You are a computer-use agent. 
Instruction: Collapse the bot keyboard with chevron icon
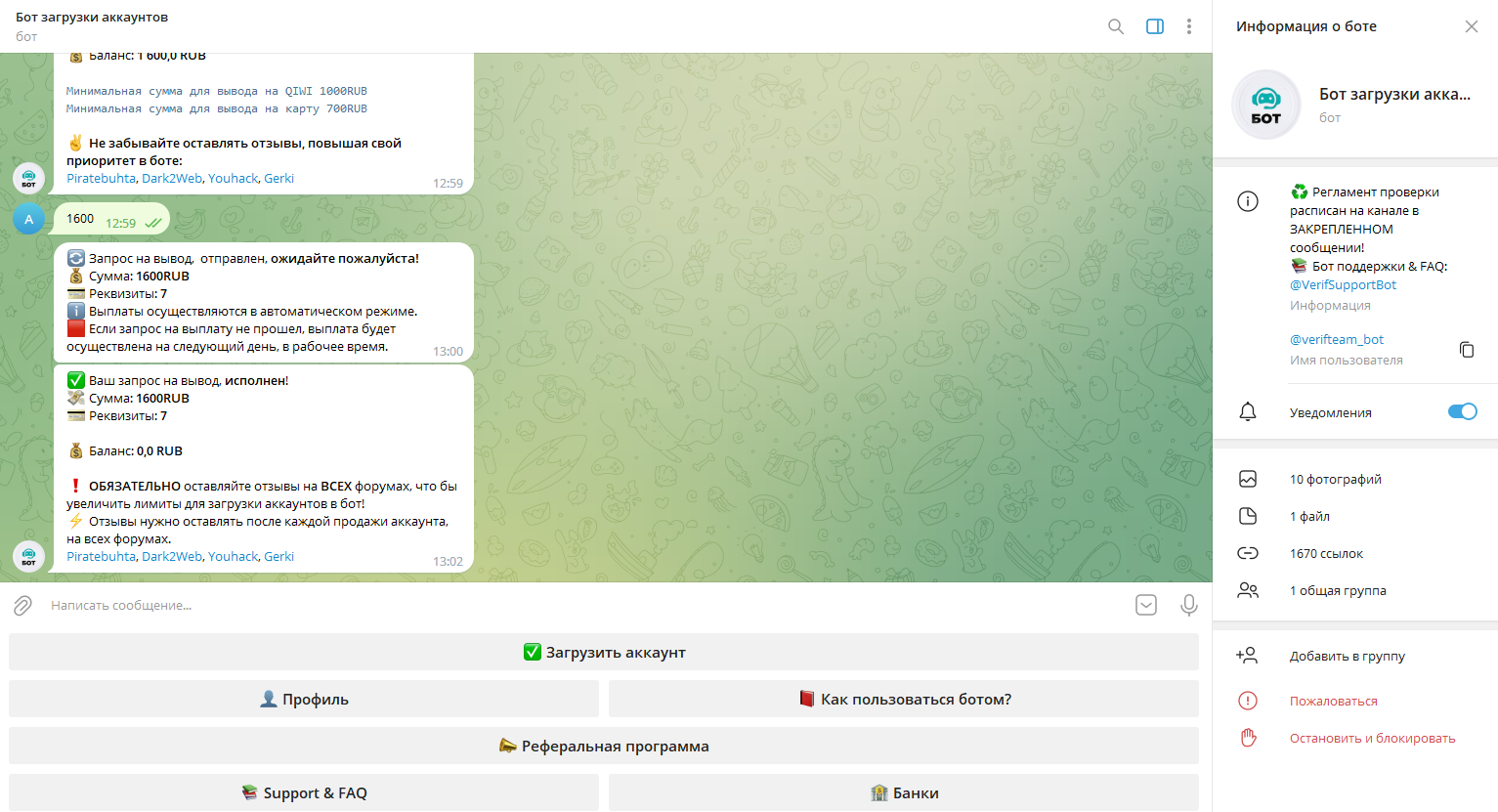[1146, 606]
